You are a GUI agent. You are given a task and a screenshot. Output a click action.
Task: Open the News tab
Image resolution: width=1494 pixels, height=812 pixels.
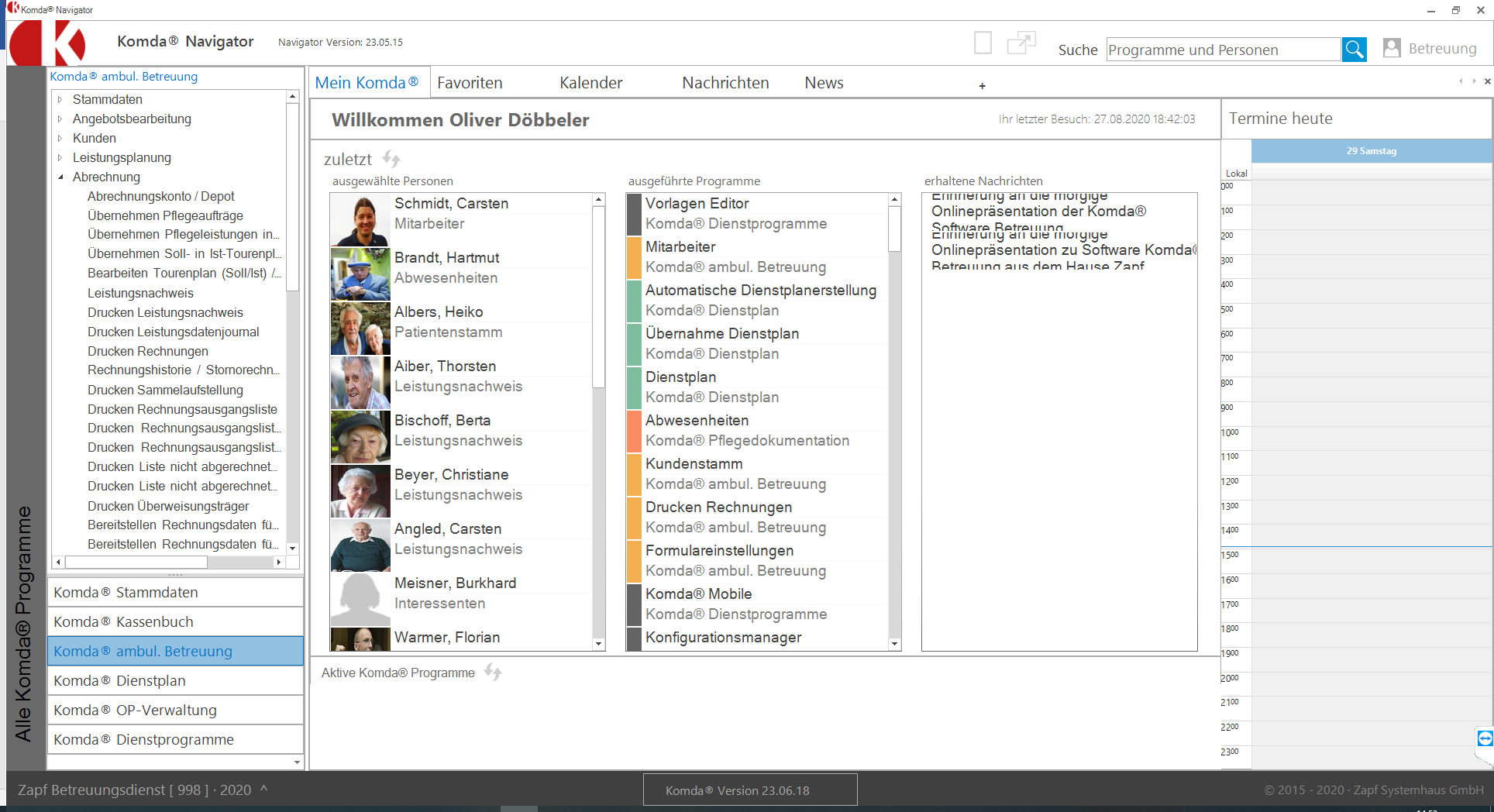pyautogui.click(x=824, y=83)
